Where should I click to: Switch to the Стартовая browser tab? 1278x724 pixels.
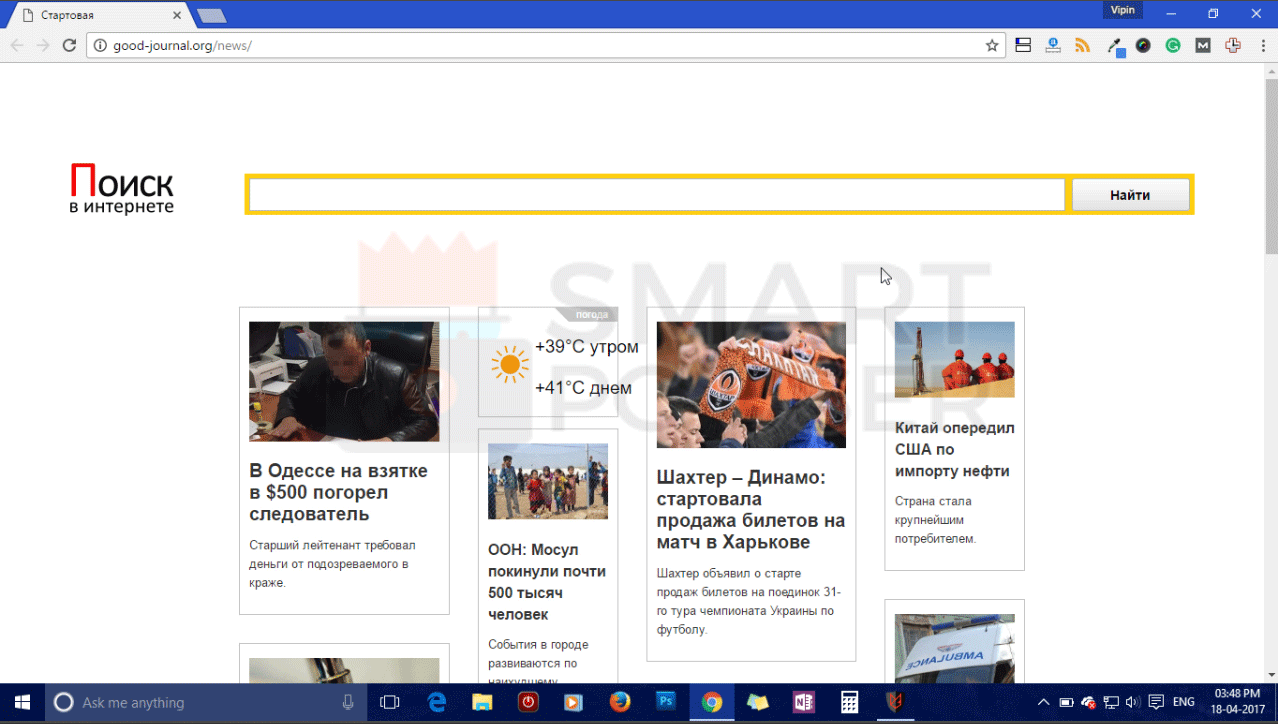[95, 15]
